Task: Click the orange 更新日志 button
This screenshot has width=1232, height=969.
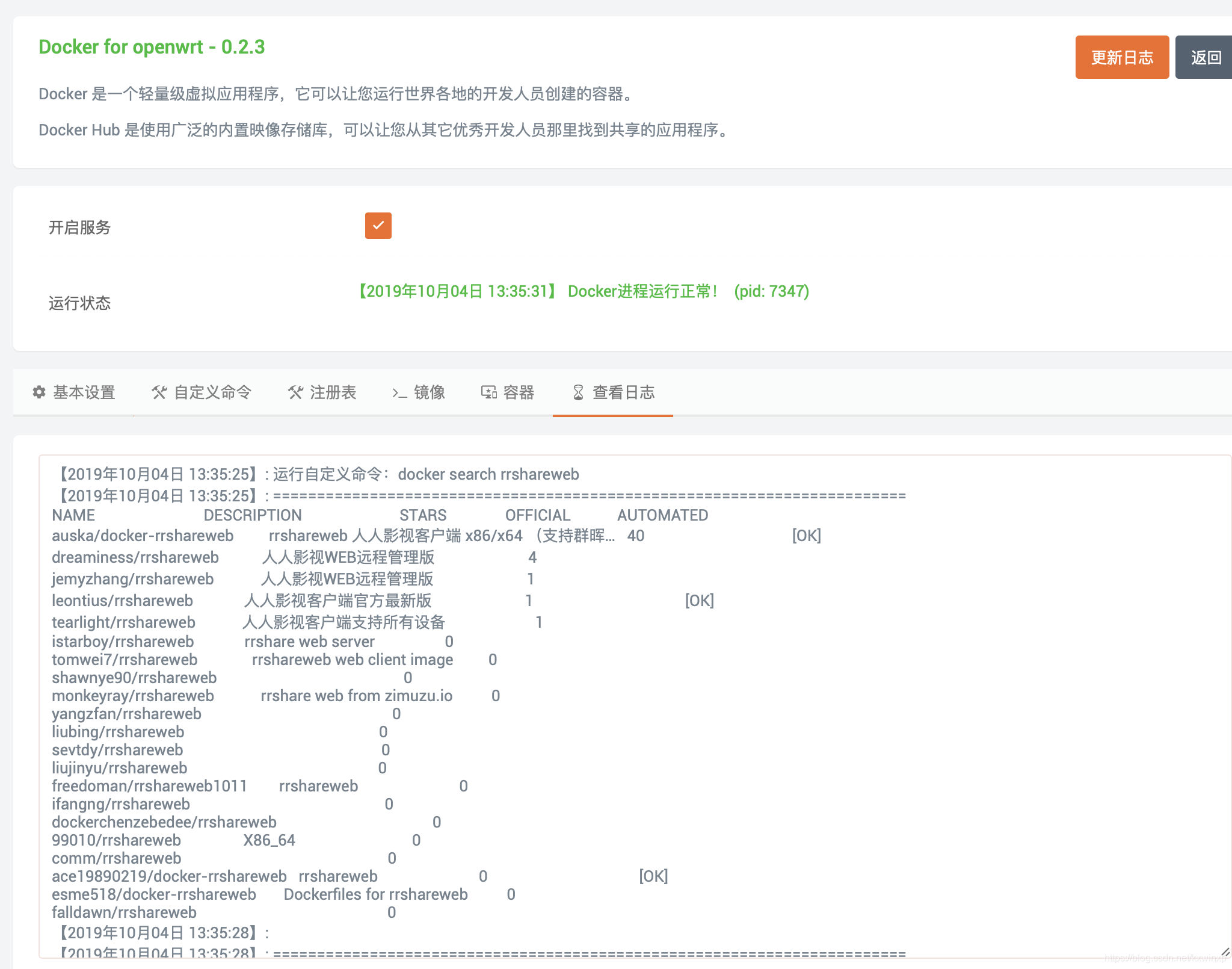Action: point(1123,57)
